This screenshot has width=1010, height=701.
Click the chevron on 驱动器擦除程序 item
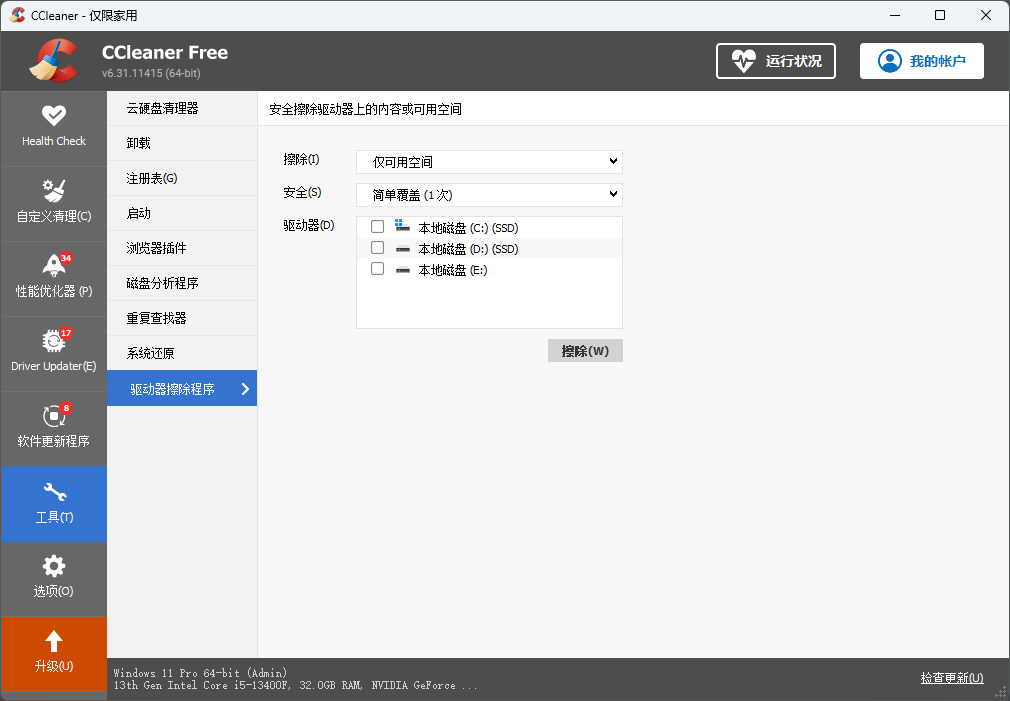point(245,389)
